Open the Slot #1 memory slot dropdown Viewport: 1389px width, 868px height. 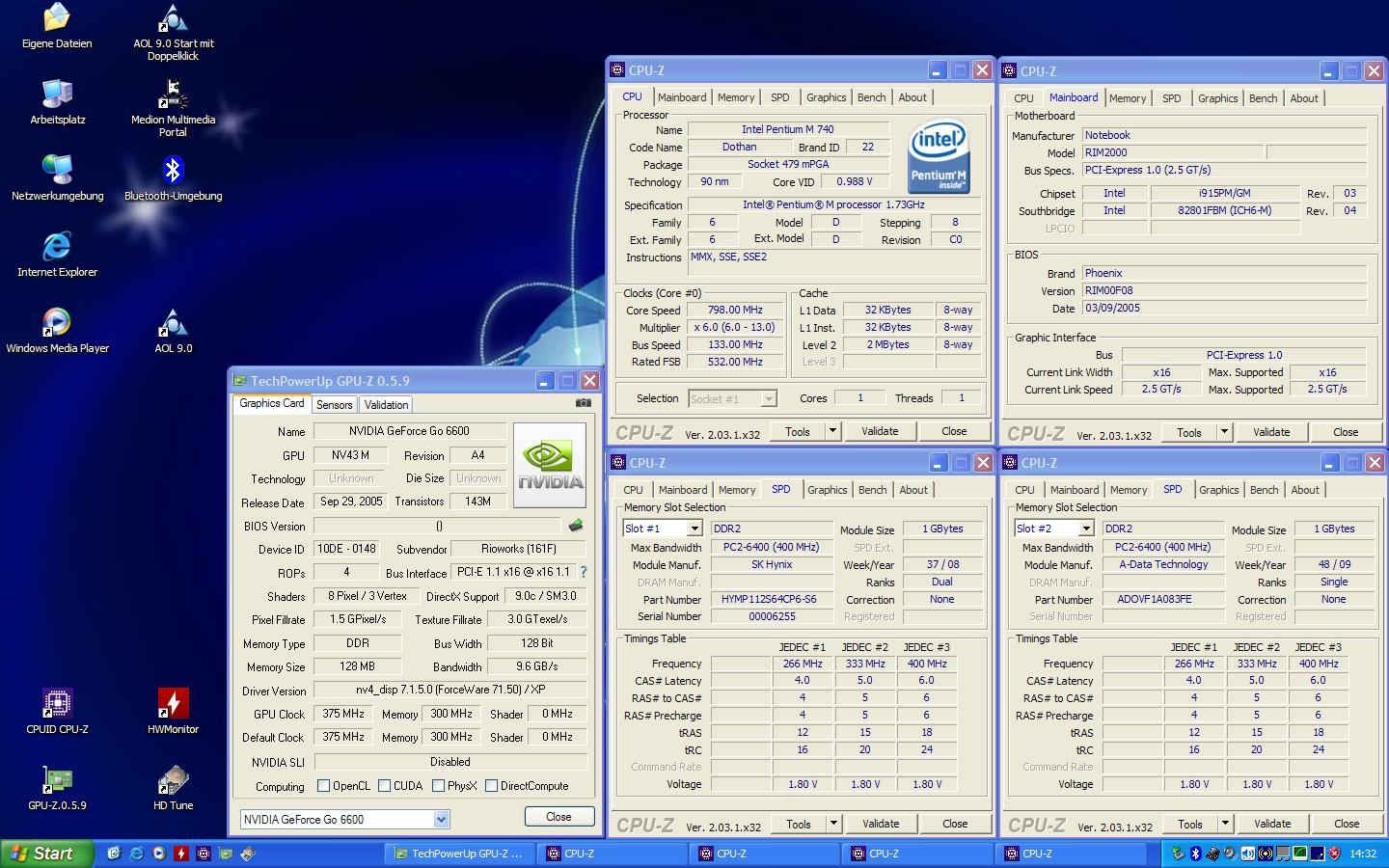[x=694, y=529]
